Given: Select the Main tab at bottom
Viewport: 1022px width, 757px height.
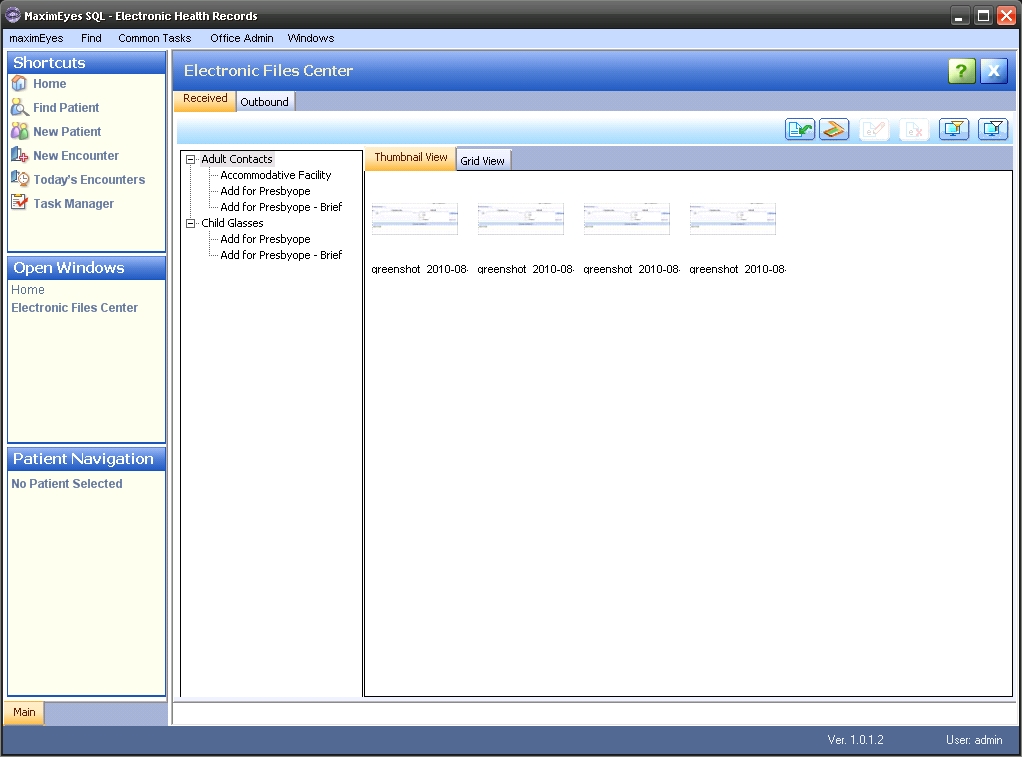Looking at the screenshot, I should coord(24,712).
